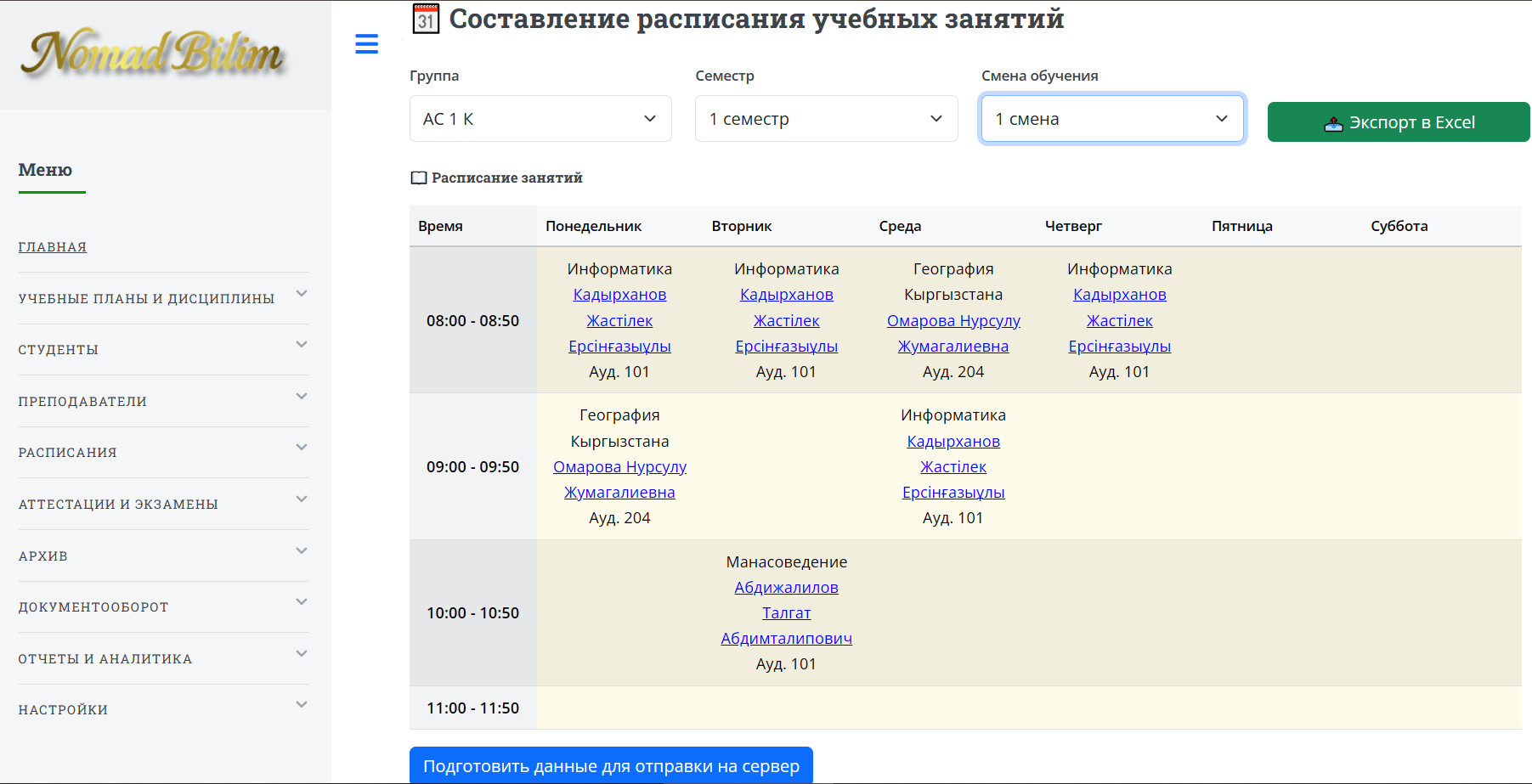The image size is (1532, 784).
Task: Click the calendar icon beside the page title
Action: 426,19
